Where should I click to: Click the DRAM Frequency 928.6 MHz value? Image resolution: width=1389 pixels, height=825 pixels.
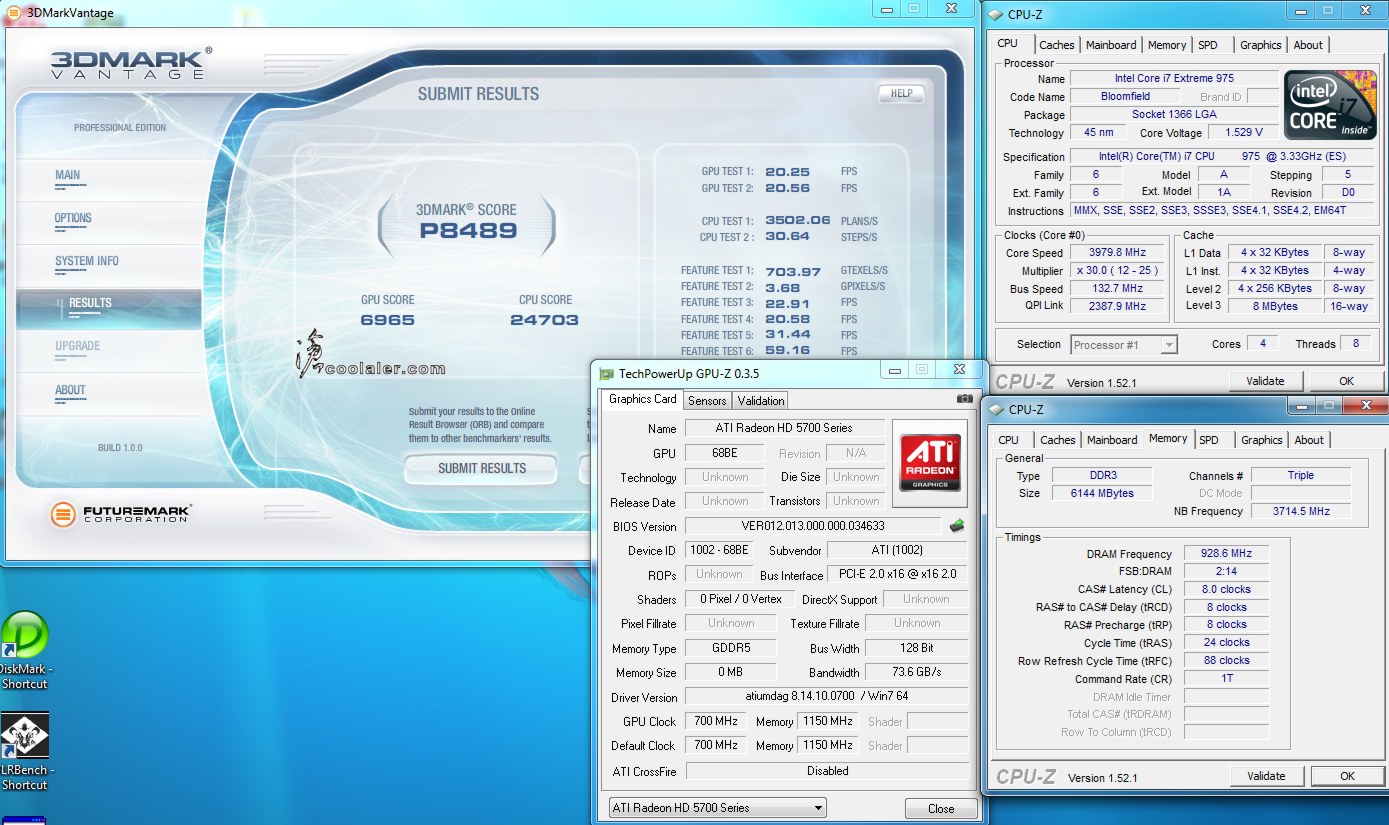pos(1226,554)
